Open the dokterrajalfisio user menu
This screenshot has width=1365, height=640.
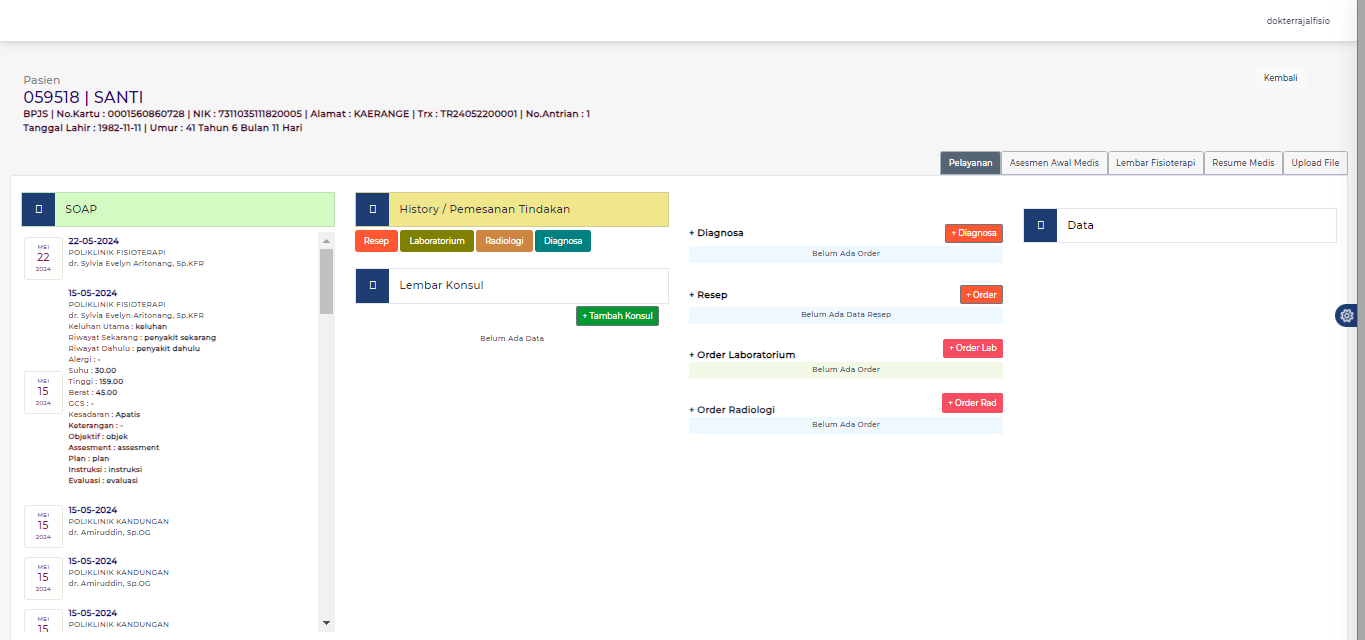[x=1298, y=20]
